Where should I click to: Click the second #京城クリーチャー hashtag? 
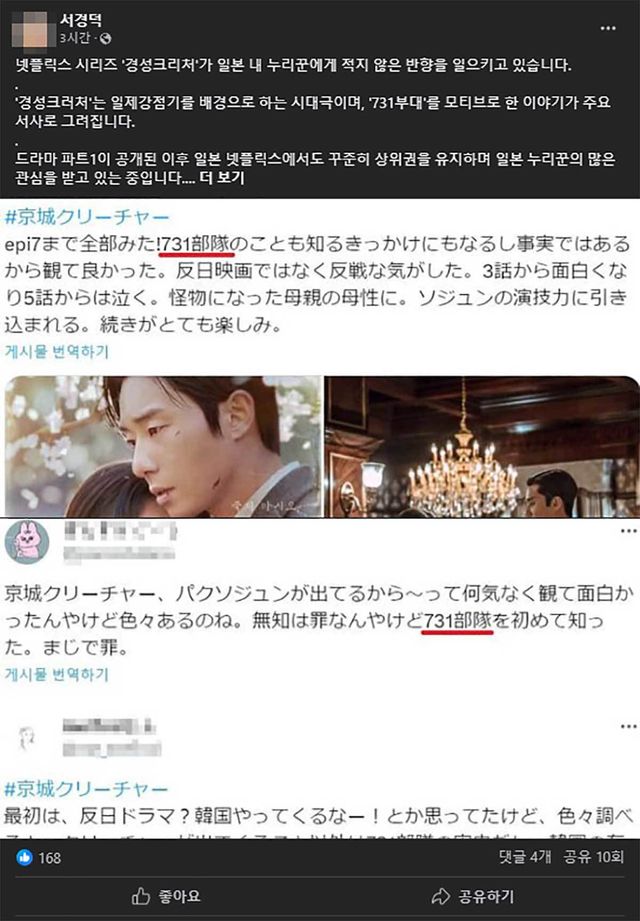tap(86, 788)
